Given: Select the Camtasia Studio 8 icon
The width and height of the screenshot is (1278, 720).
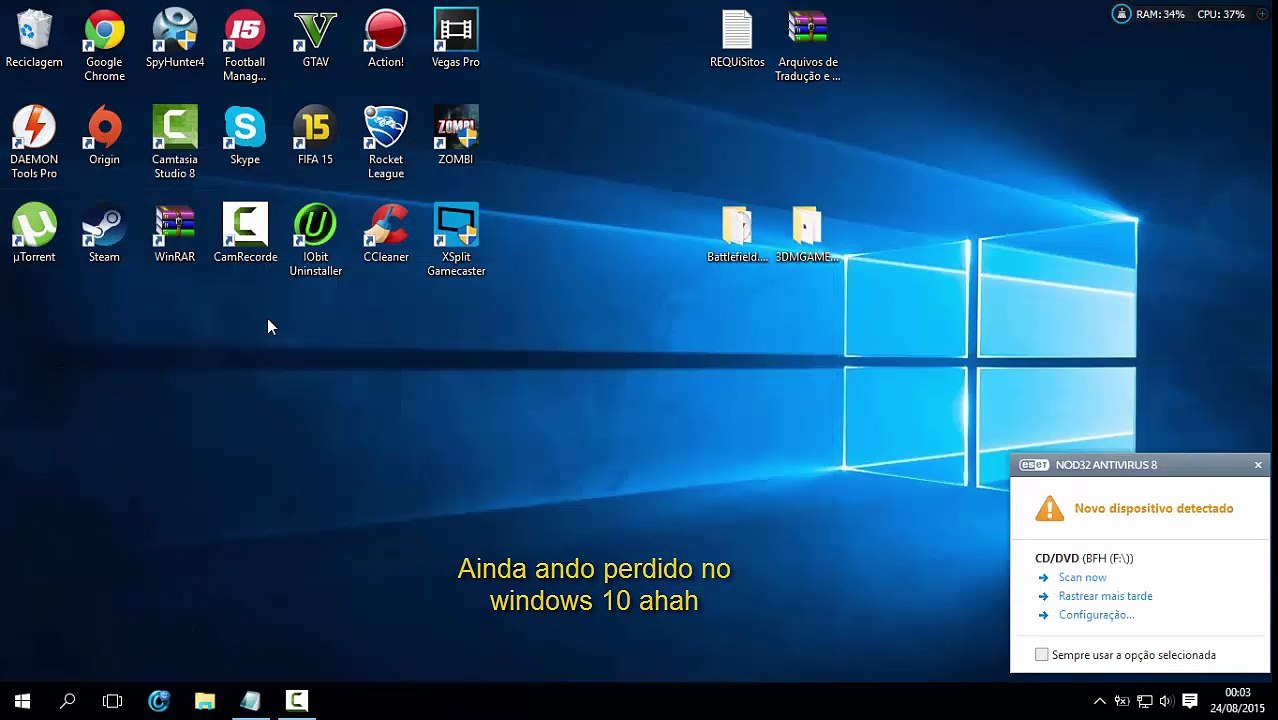Looking at the screenshot, I should pyautogui.click(x=175, y=143).
